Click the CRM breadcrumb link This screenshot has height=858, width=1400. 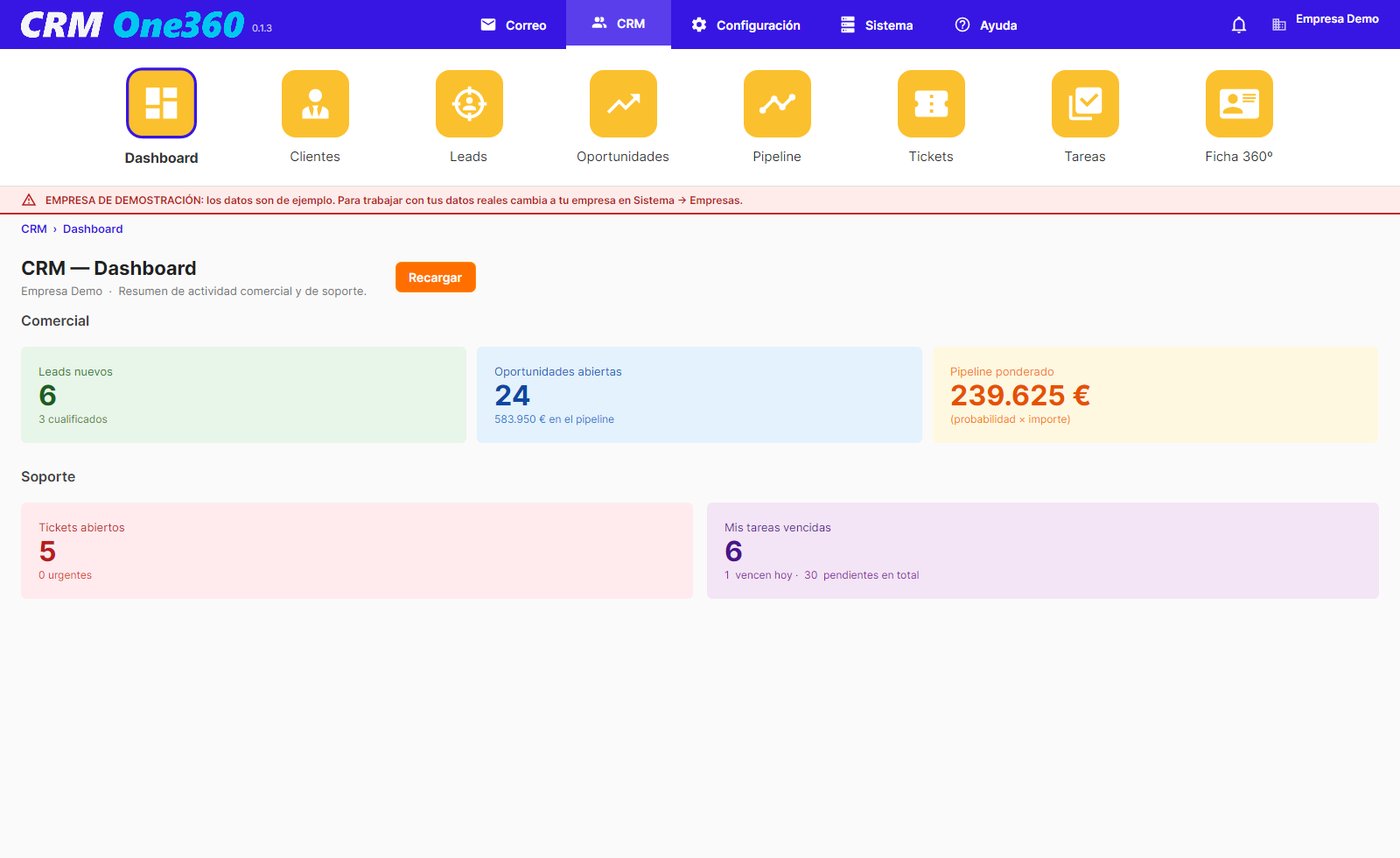point(34,229)
